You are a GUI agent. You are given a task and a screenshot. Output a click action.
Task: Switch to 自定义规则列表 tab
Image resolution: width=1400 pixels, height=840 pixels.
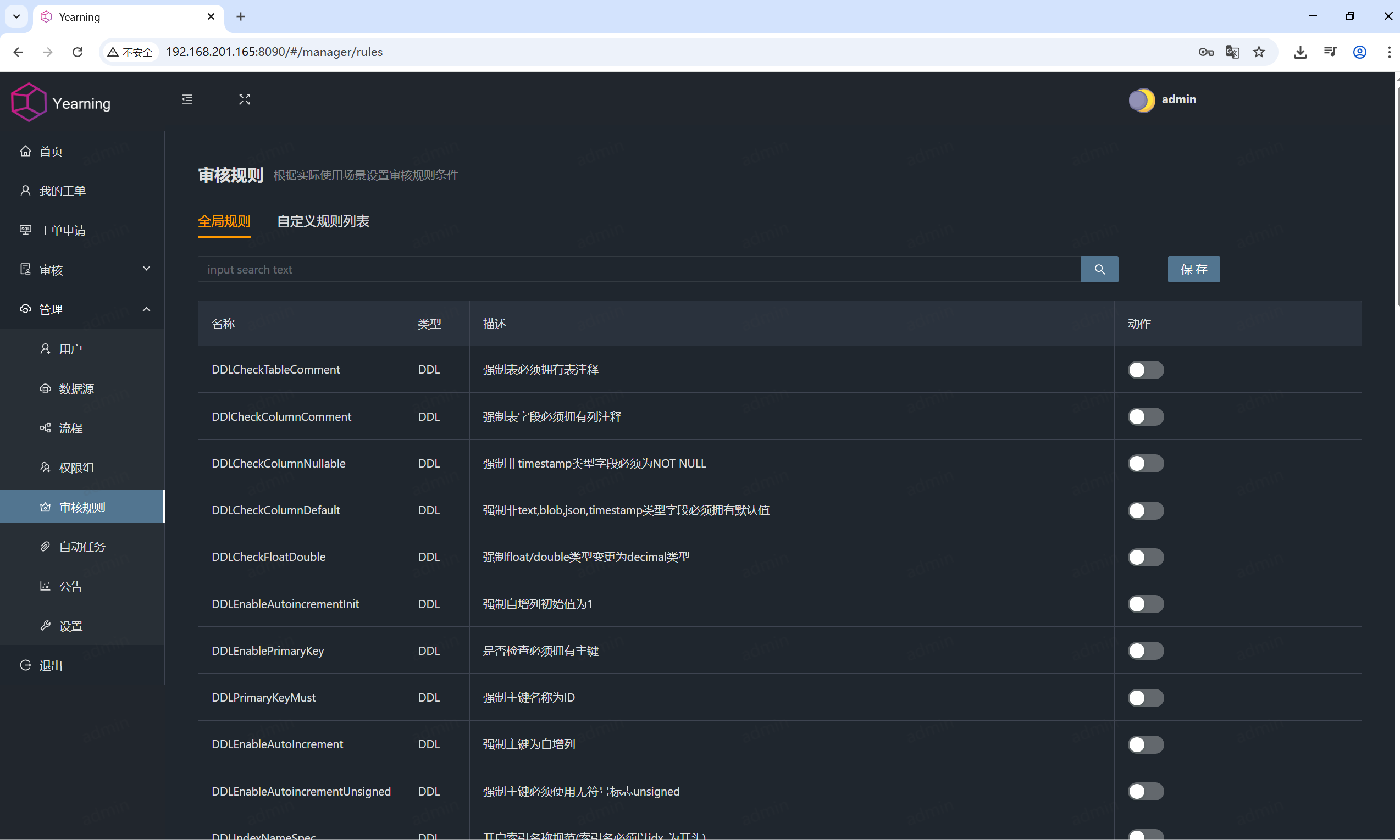pos(323,221)
